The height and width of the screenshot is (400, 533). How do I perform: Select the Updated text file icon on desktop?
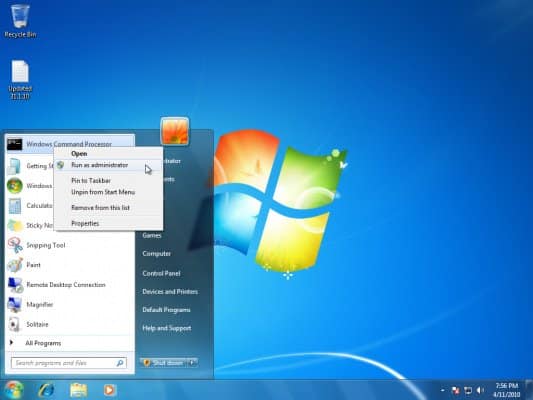[20, 80]
